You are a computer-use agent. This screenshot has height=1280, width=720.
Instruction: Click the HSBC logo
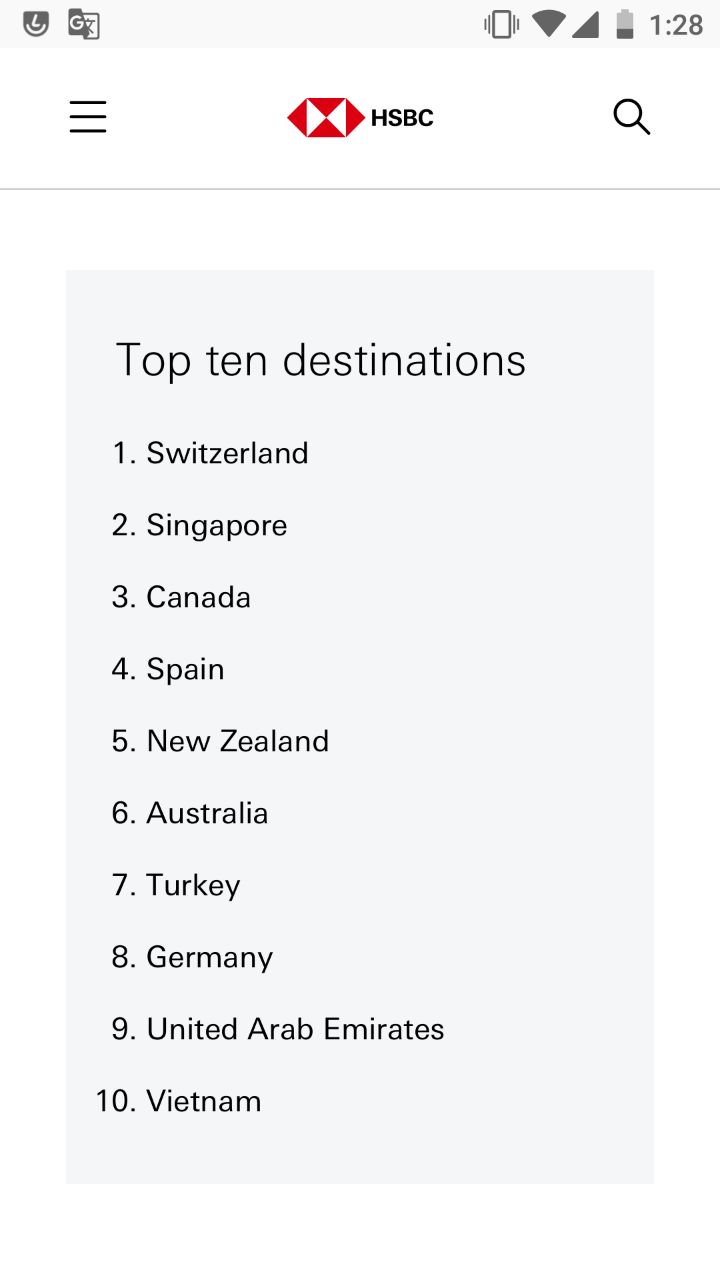click(360, 118)
